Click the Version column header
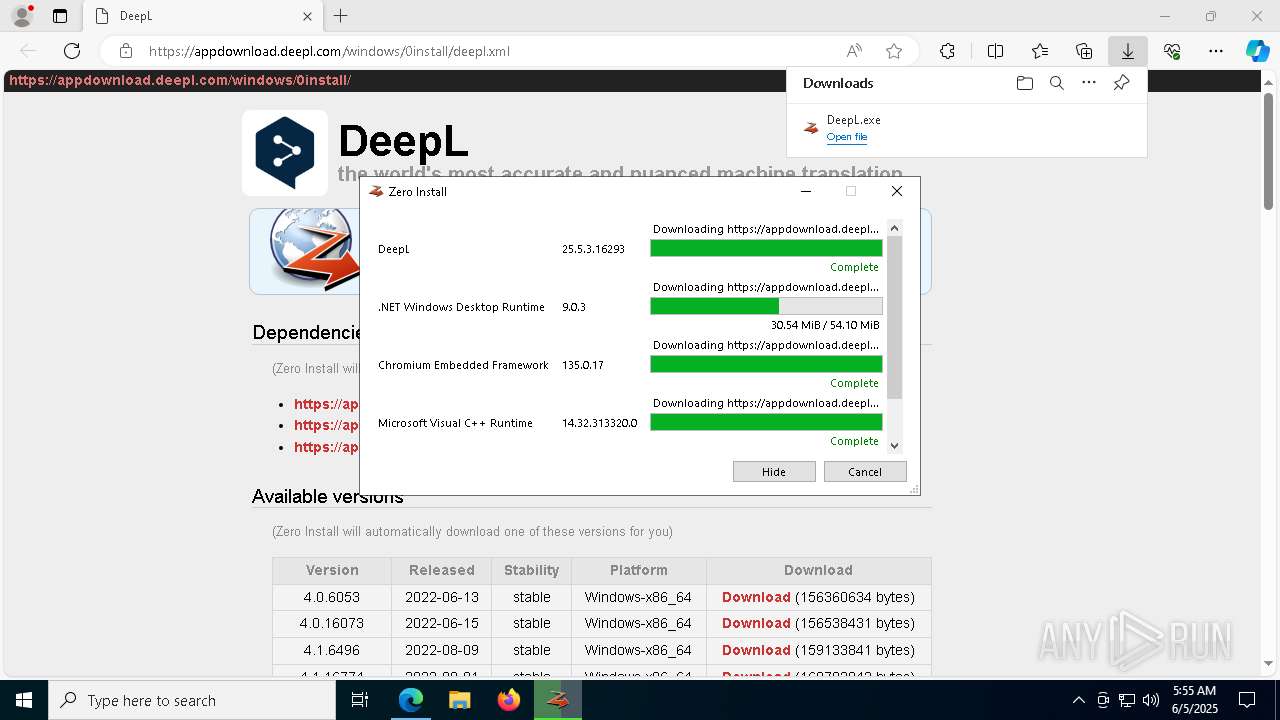The image size is (1280, 720). 332,570
